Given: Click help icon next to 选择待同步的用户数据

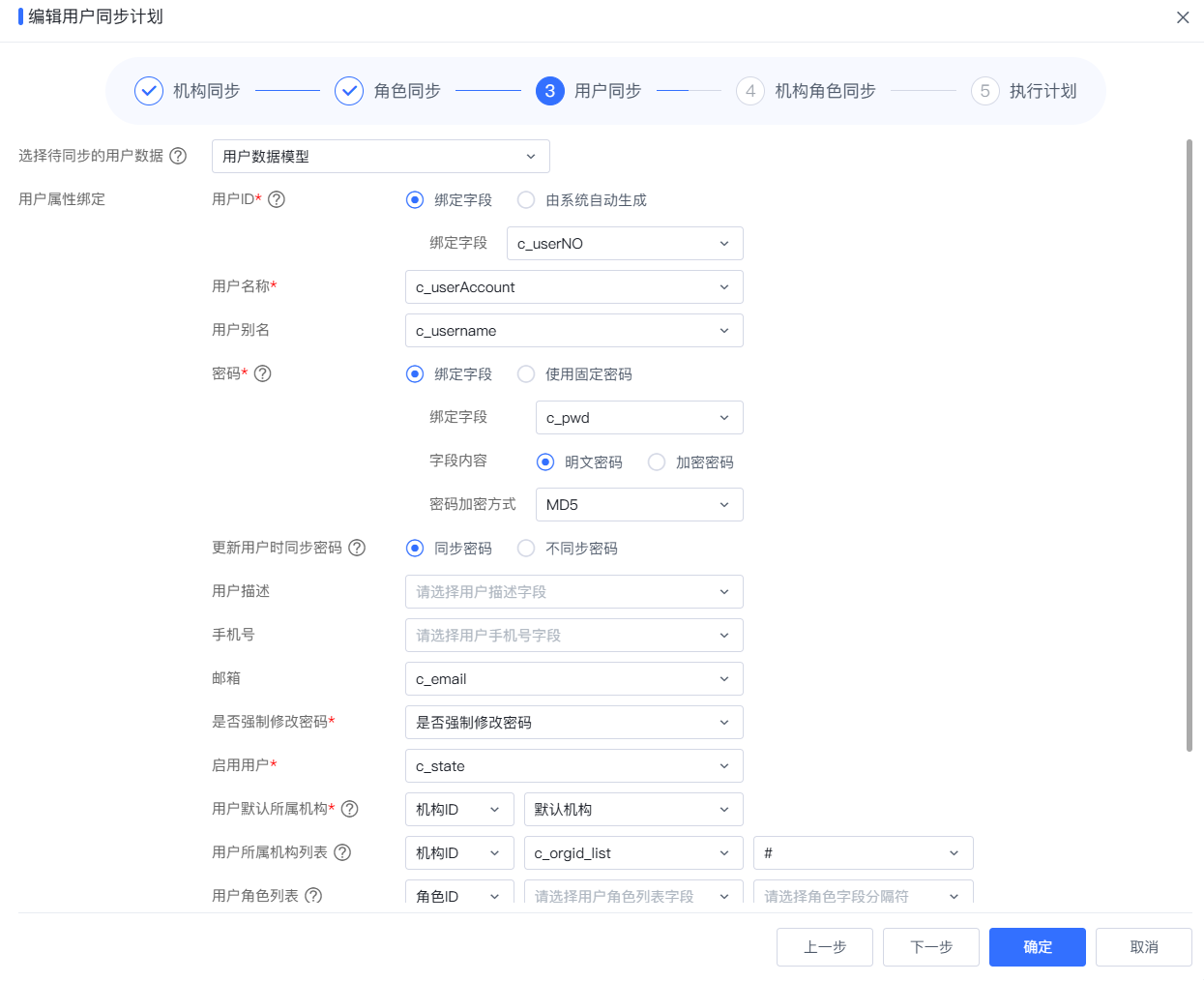Looking at the screenshot, I should [178, 156].
